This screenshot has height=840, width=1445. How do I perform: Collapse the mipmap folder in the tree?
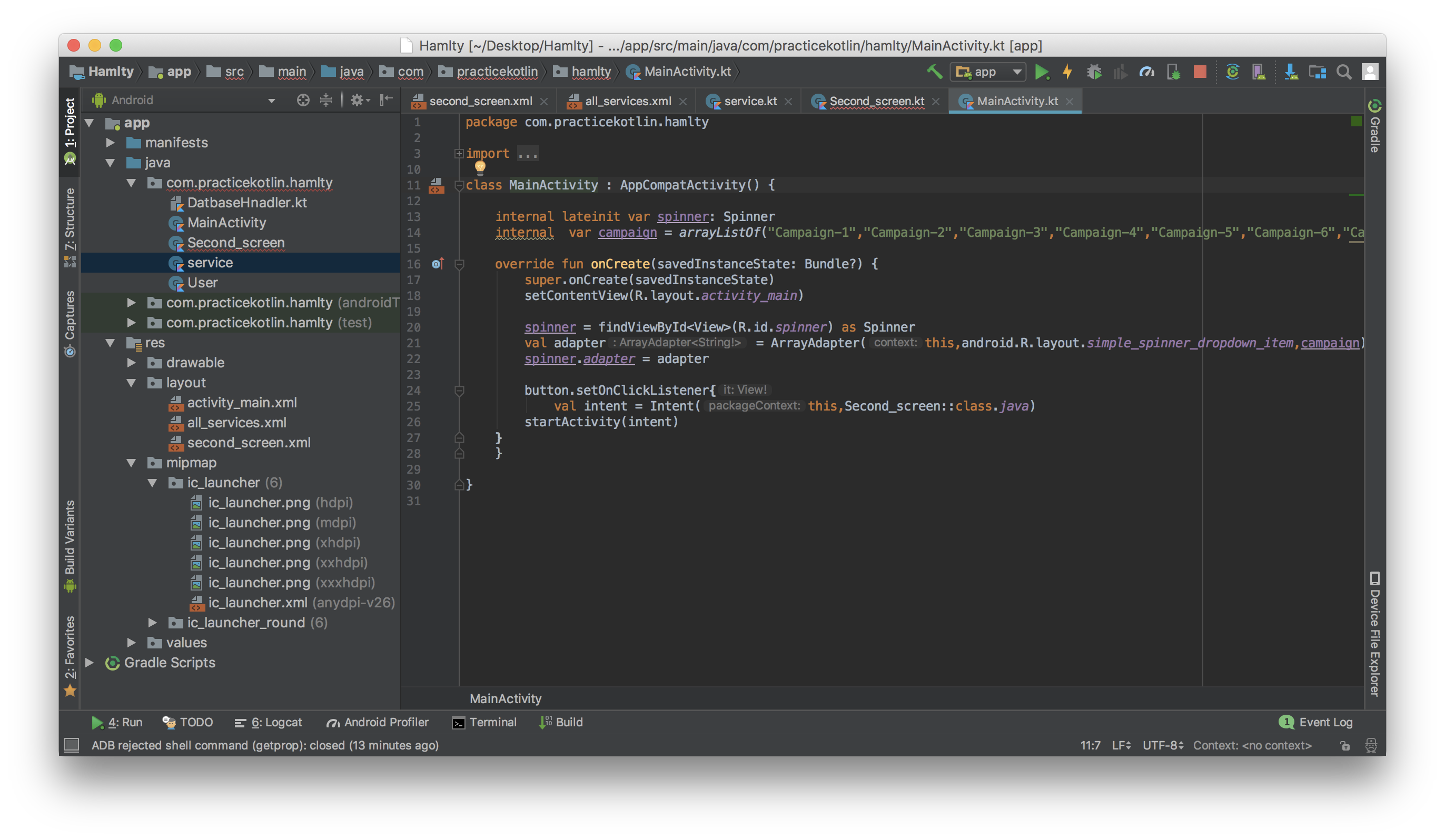pos(131,463)
